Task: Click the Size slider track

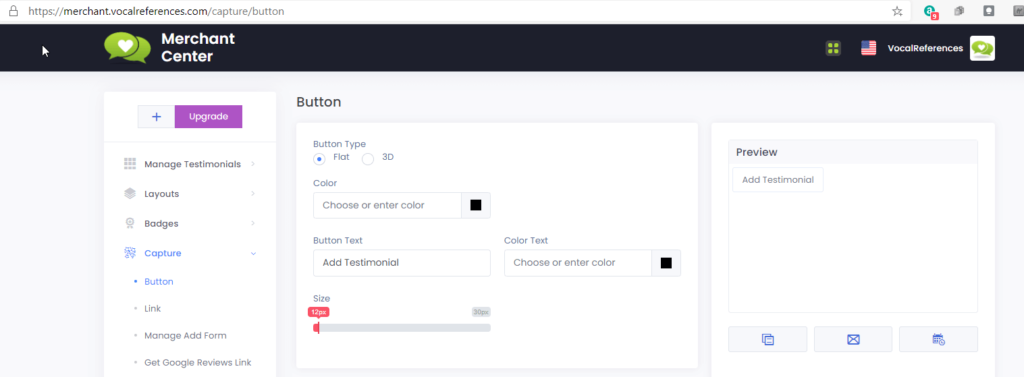Action: click(402, 328)
